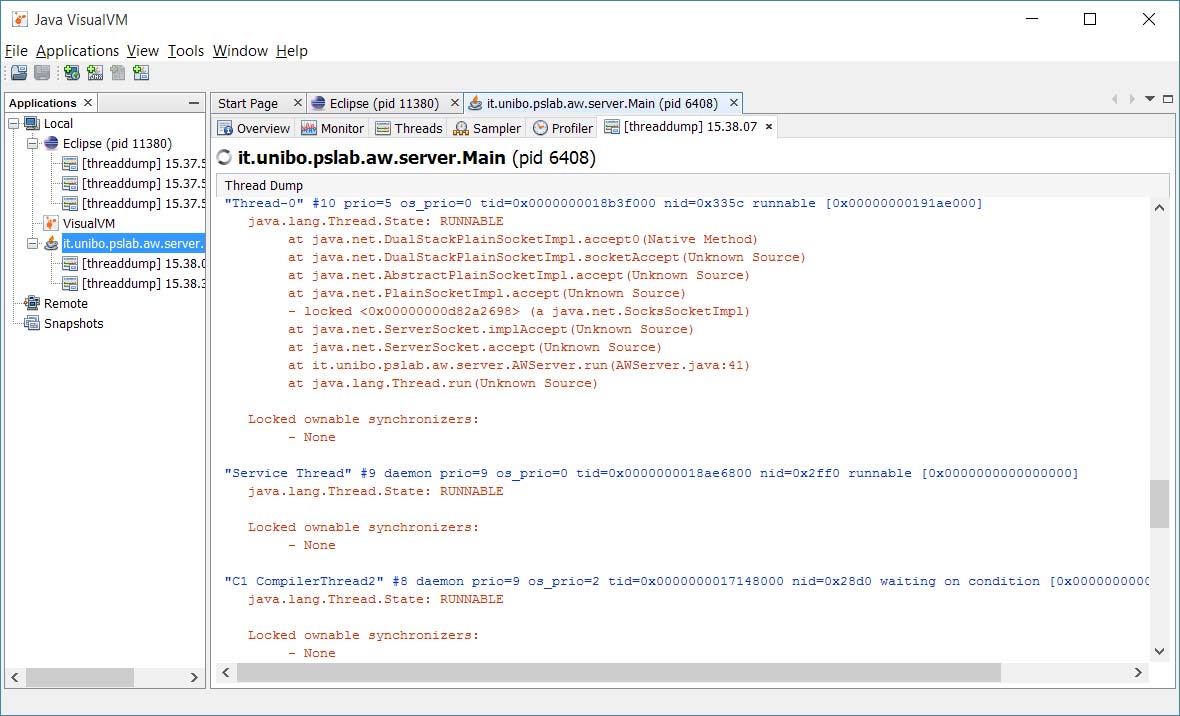Open the Tools menu

(x=186, y=50)
